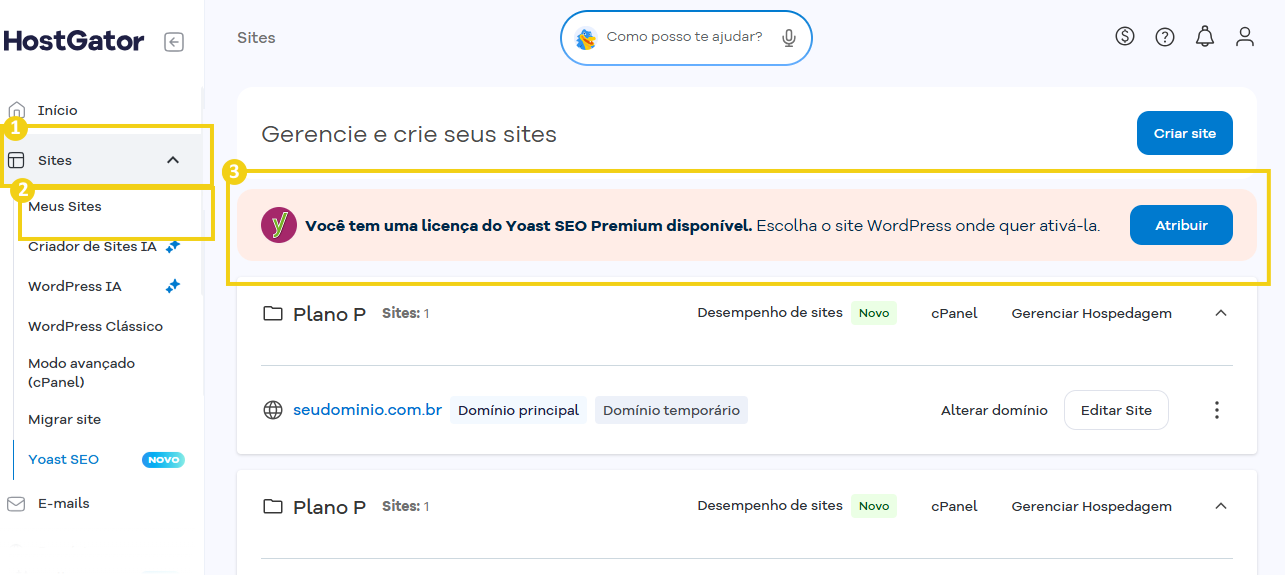Collapse the Sites menu chevron
The image size is (1285, 575).
[173, 160]
